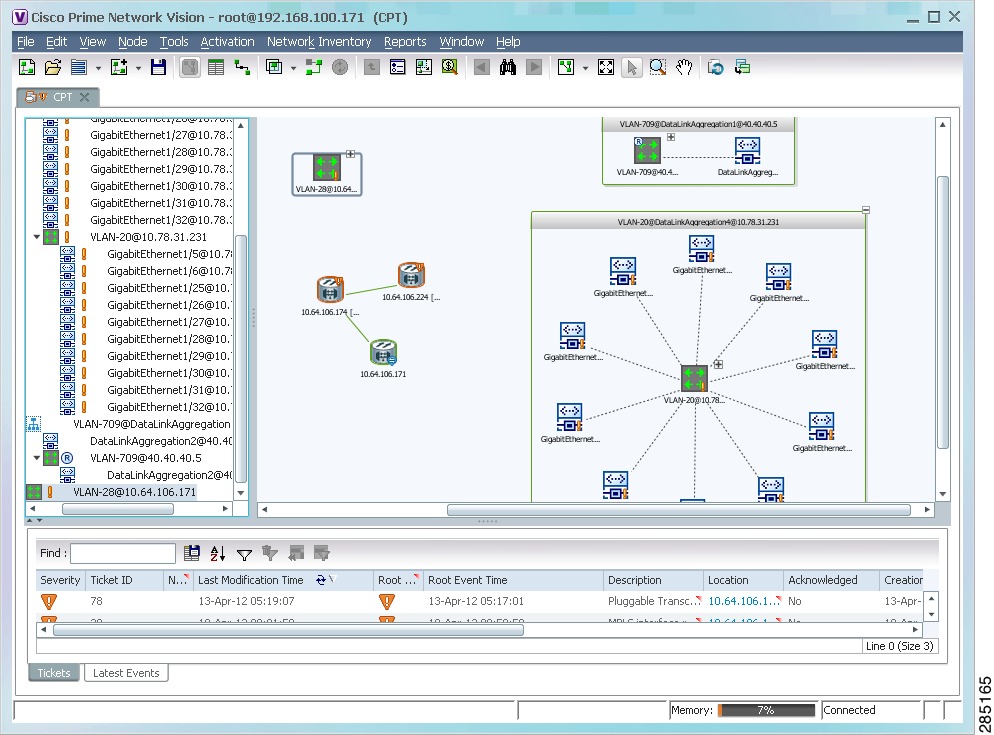Collapse the VLAN-20@10.78.31.231 tree node
Screen dimensions: 994x735
(x=36, y=237)
